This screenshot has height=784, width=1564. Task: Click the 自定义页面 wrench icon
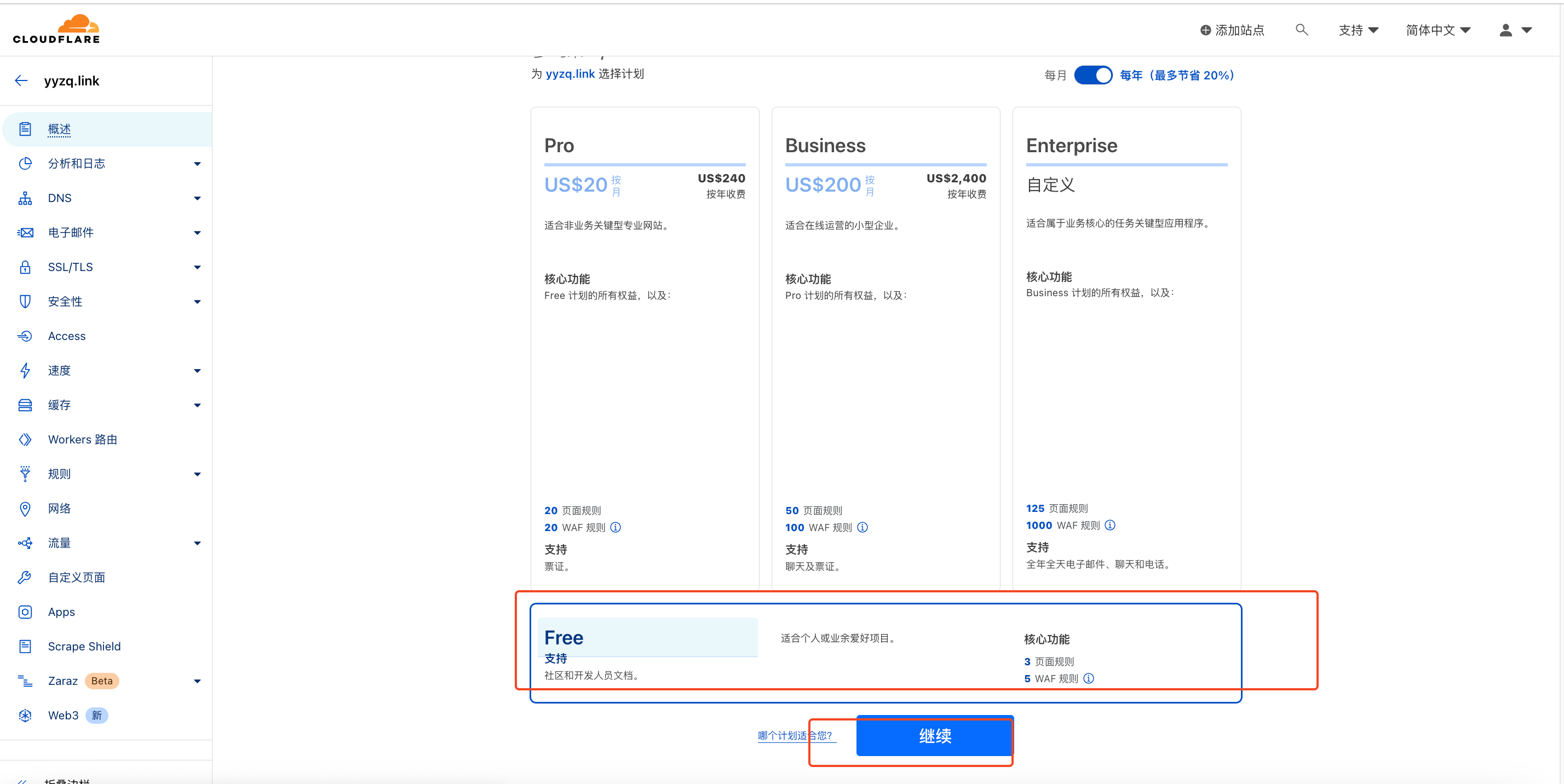(25, 578)
